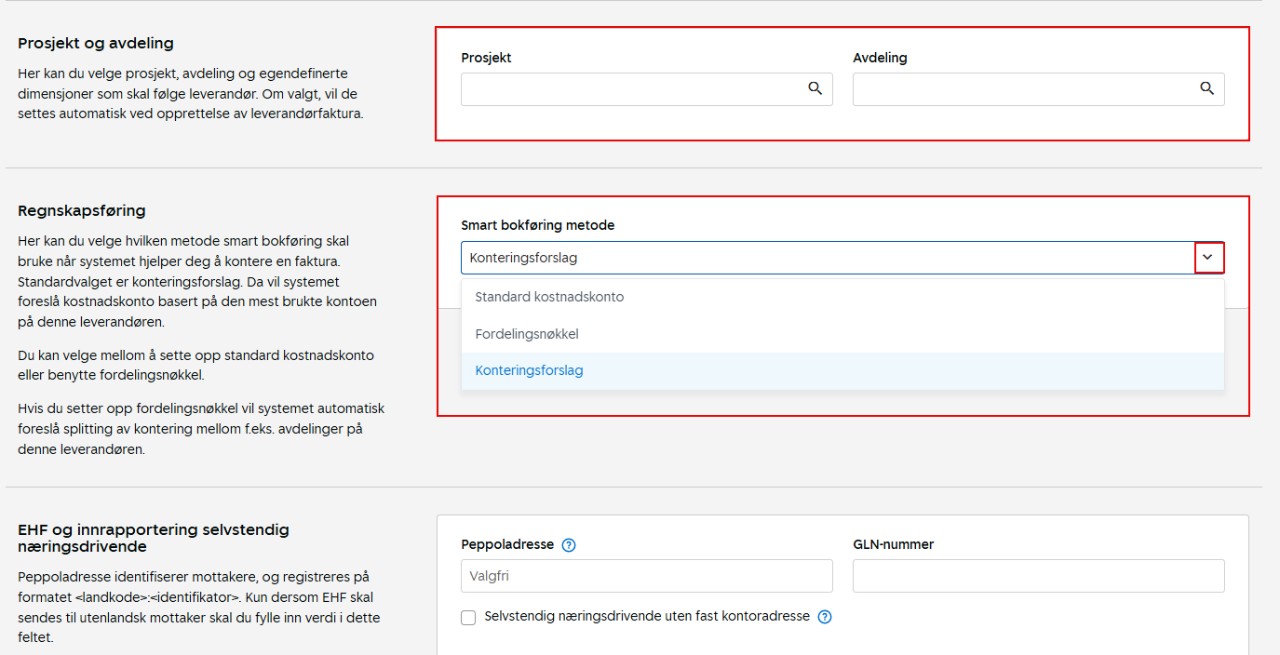This screenshot has width=1280, height=655.
Task: Choose Fordelingsnøkkel in the dropdown list
Action: 527,334
